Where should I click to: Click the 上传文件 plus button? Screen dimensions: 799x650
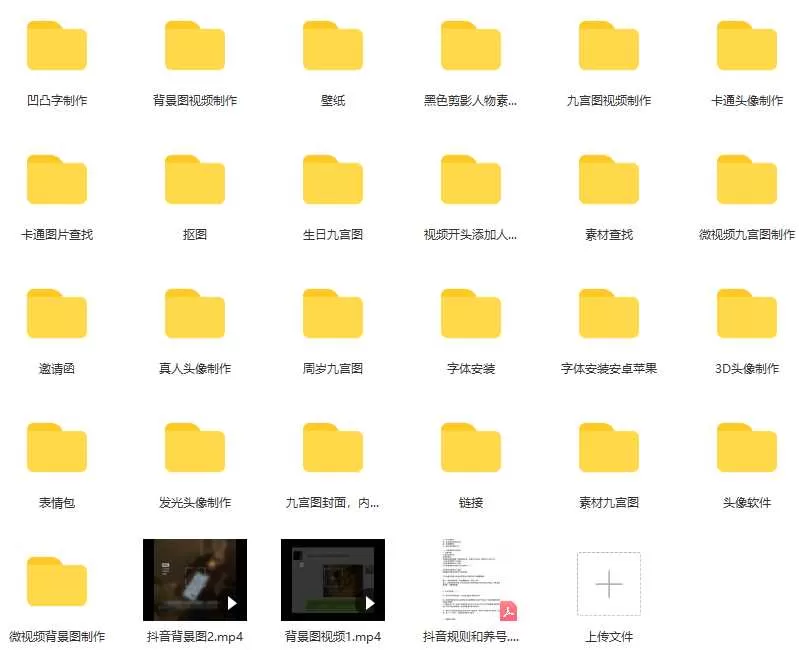[x=608, y=583]
